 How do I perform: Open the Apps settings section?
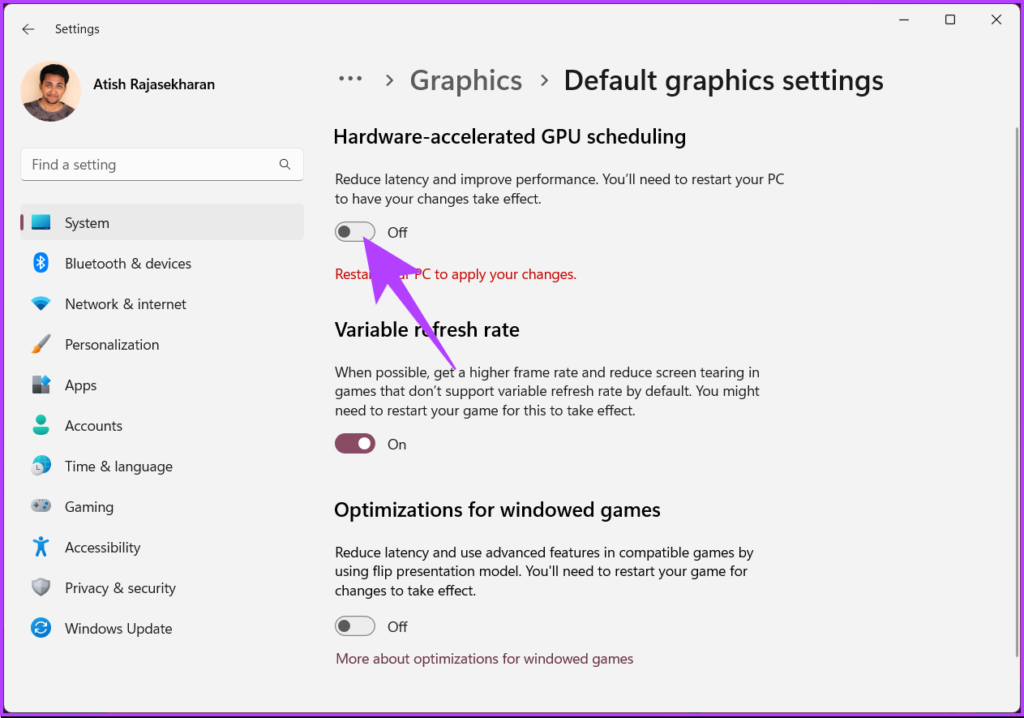pyautogui.click(x=80, y=385)
